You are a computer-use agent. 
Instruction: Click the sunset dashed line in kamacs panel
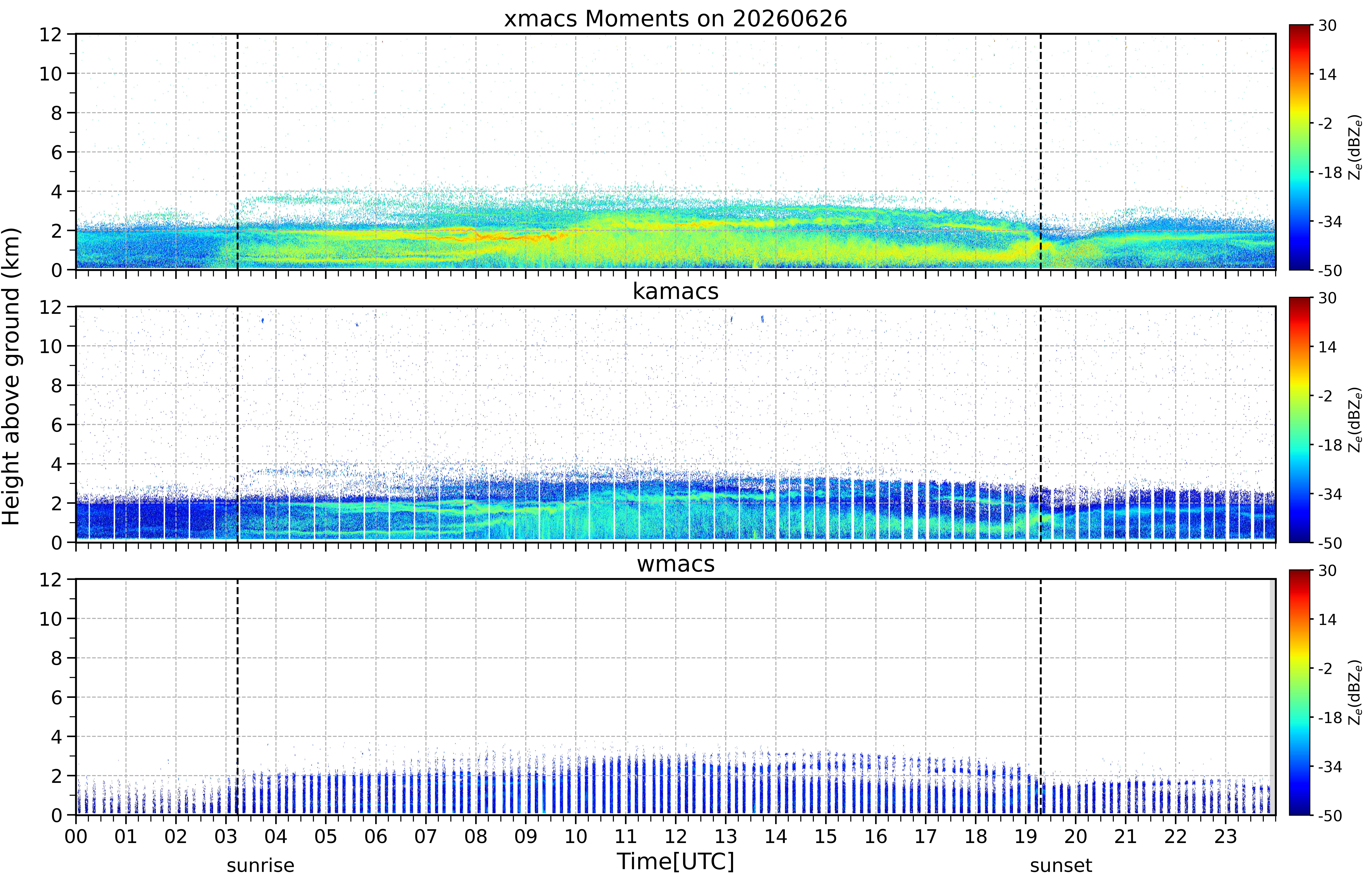(1040, 424)
